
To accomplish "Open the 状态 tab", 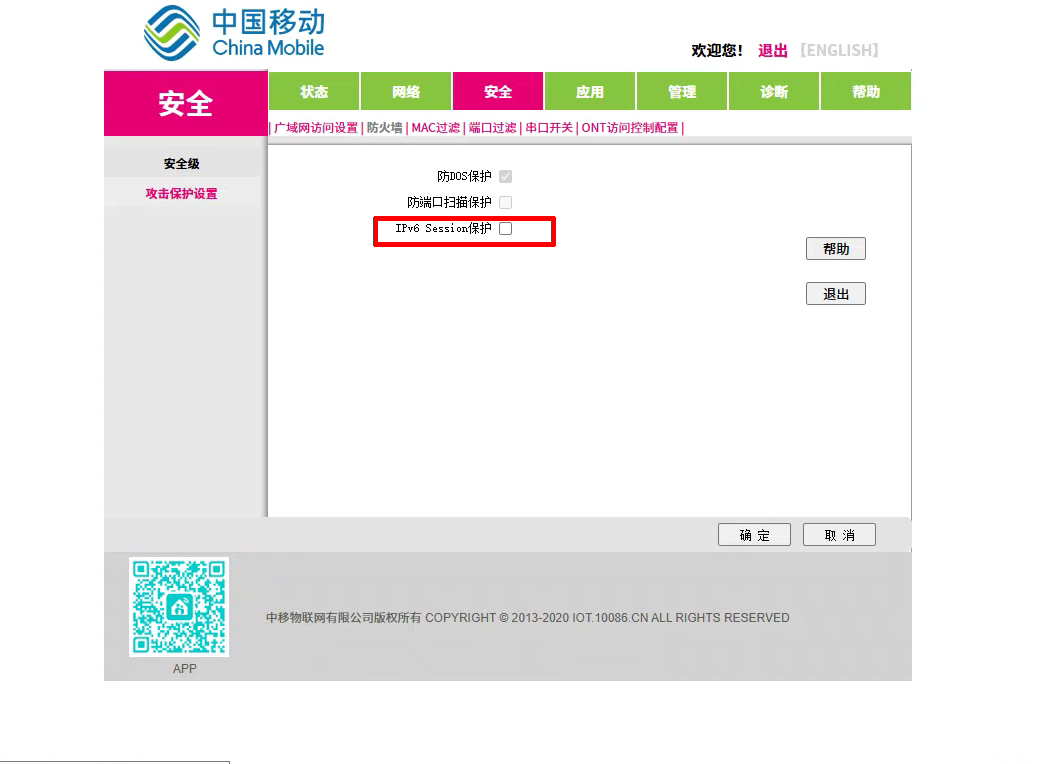I will [x=314, y=92].
